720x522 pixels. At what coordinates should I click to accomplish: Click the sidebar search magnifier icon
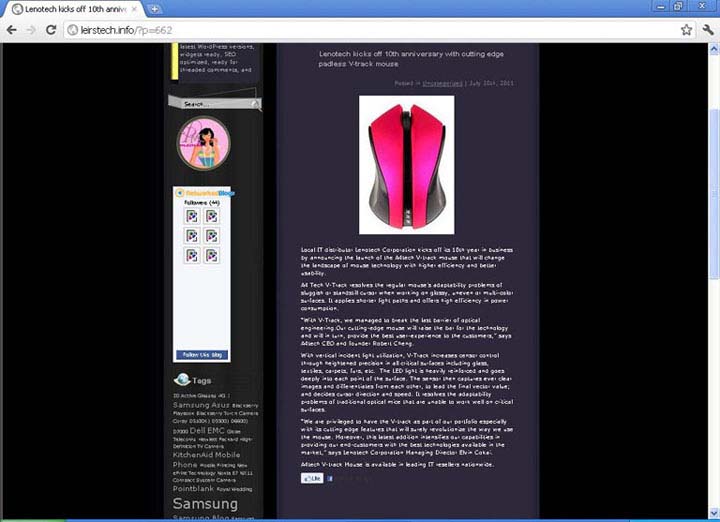point(256,103)
